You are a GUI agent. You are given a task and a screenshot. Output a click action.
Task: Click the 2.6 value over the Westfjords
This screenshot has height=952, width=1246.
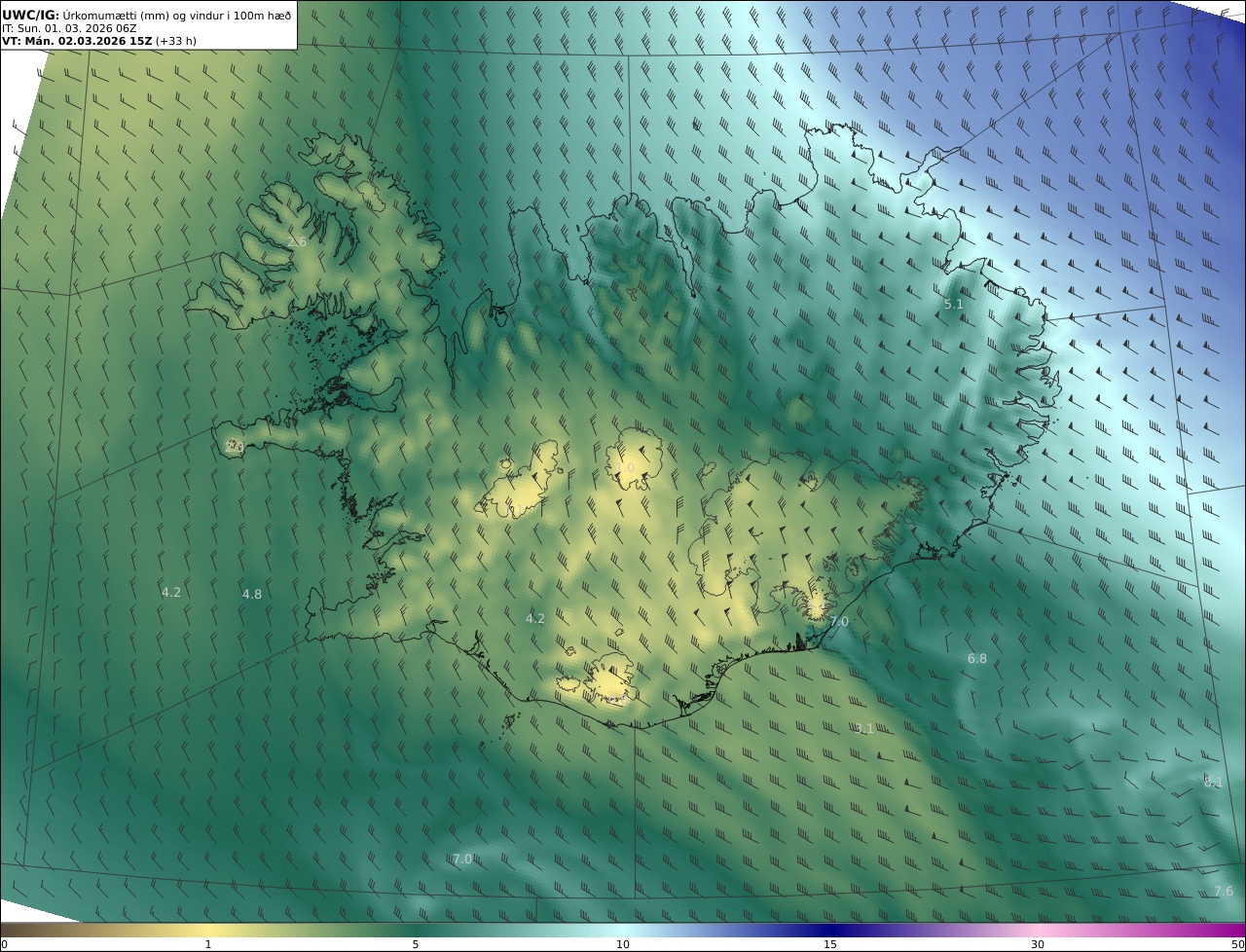coord(297,241)
